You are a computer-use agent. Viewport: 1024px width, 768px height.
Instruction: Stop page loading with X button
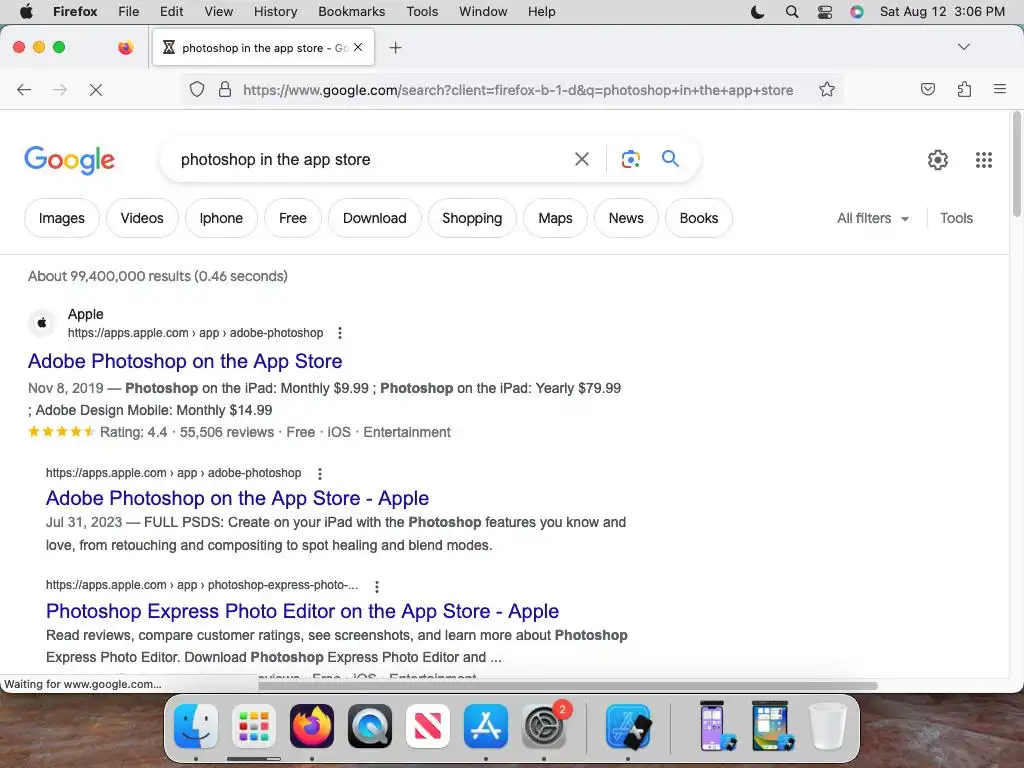pyautogui.click(x=96, y=89)
